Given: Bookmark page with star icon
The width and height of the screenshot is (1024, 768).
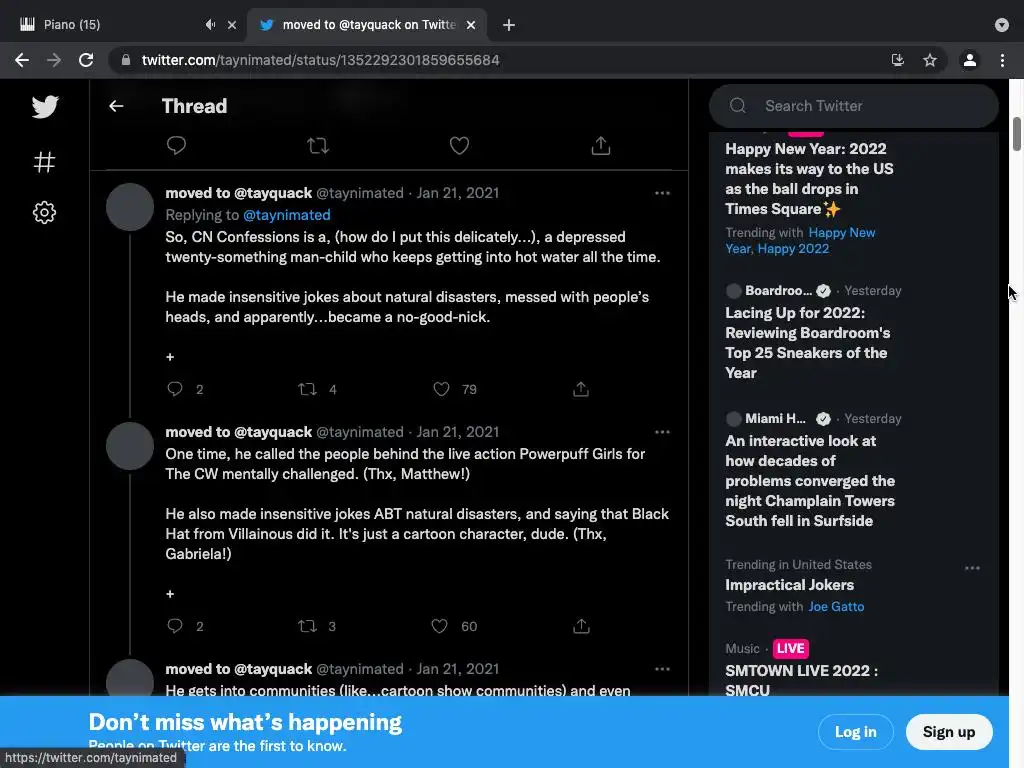Looking at the screenshot, I should pos(930,60).
